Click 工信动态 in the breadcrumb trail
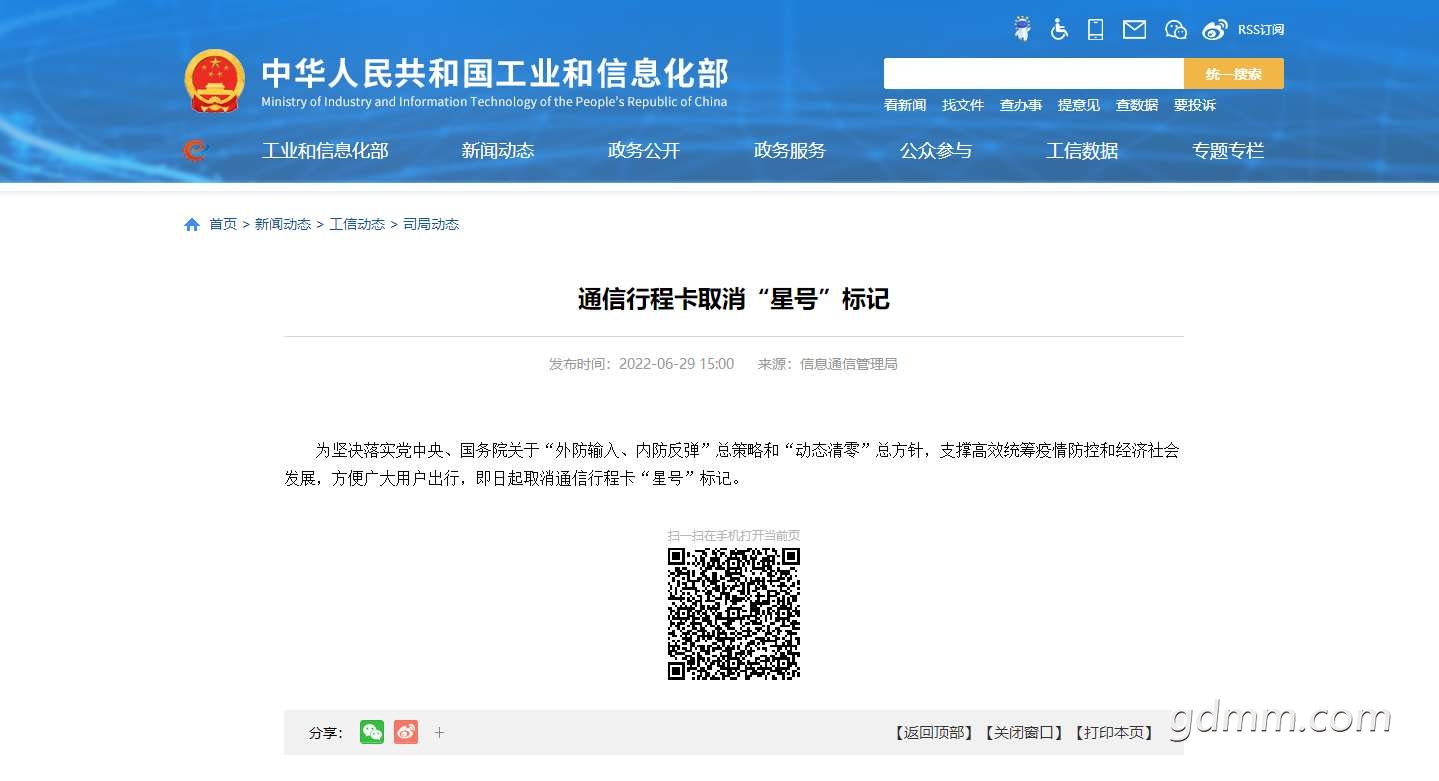Image resolution: width=1439 pixels, height=781 pixels. (357, 225)
